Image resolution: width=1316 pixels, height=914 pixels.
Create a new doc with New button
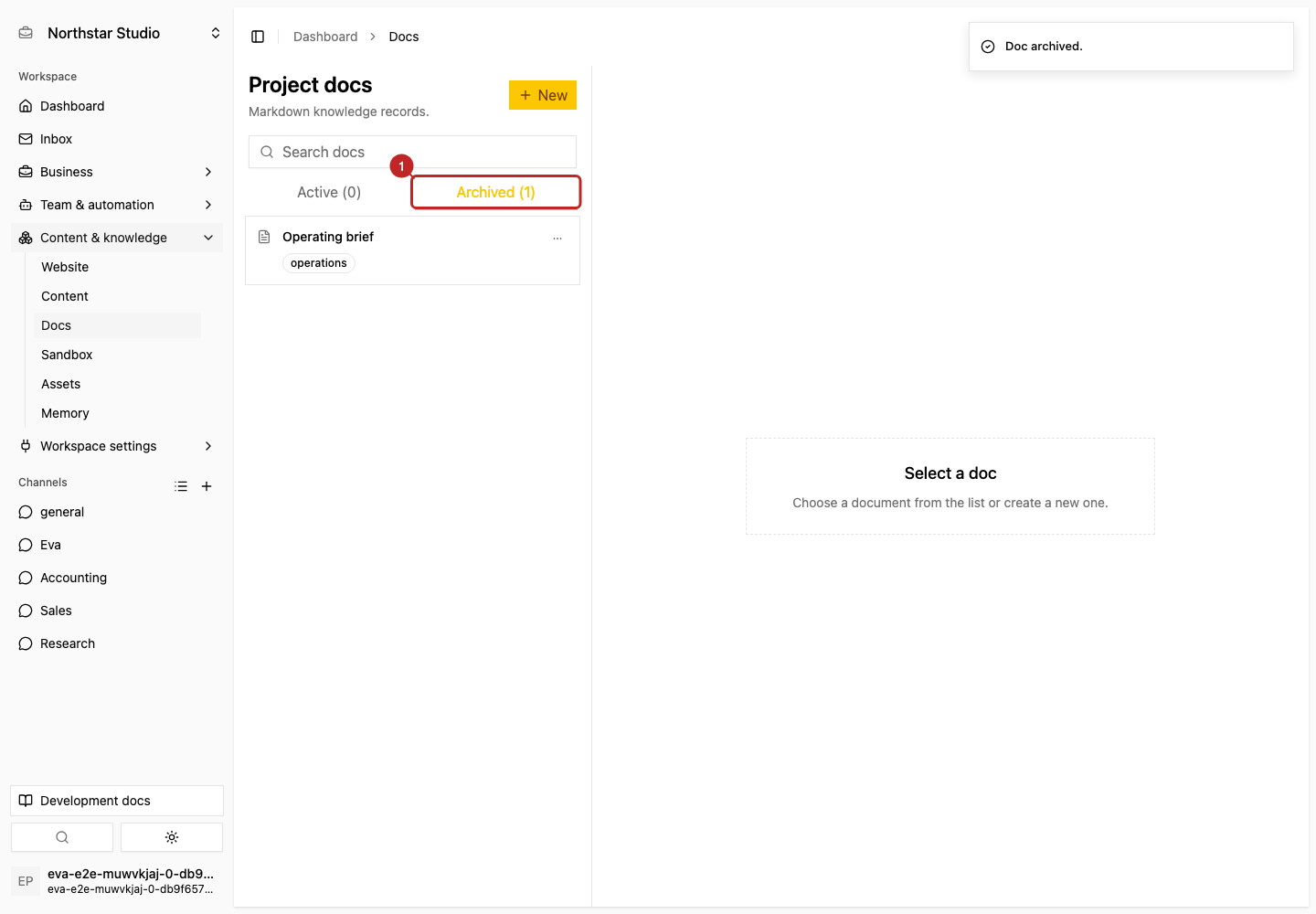(x=543, y=95)
